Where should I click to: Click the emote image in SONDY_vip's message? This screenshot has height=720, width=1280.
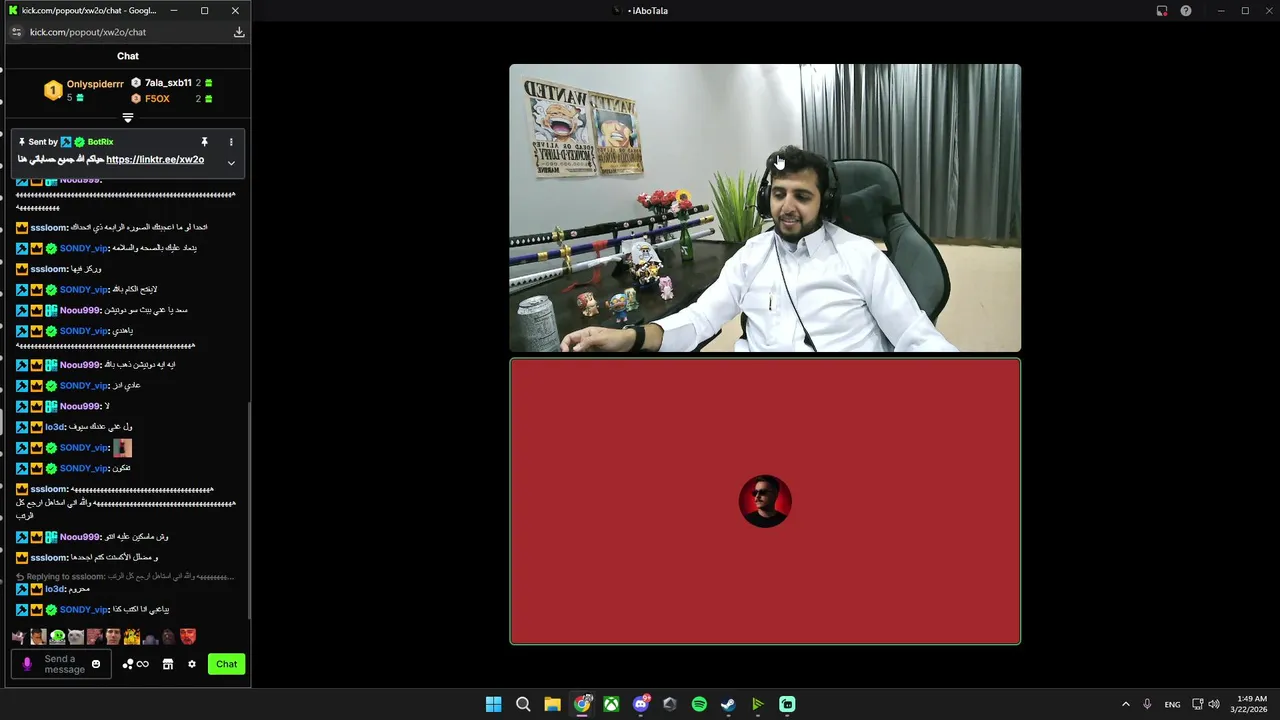[x=122, y=448]
